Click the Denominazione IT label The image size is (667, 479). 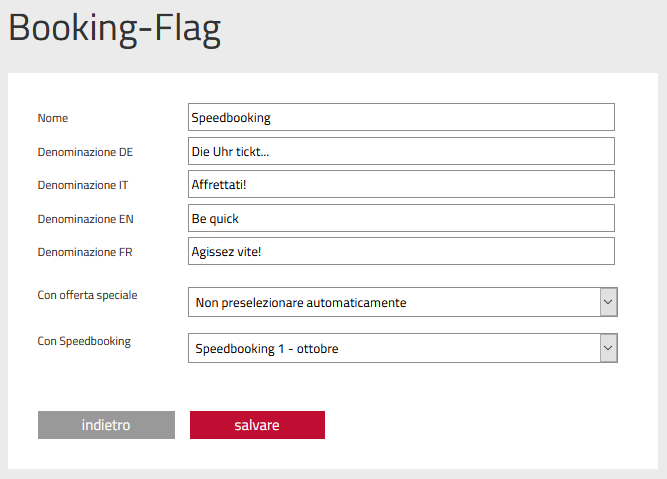(x=83, y=185)
